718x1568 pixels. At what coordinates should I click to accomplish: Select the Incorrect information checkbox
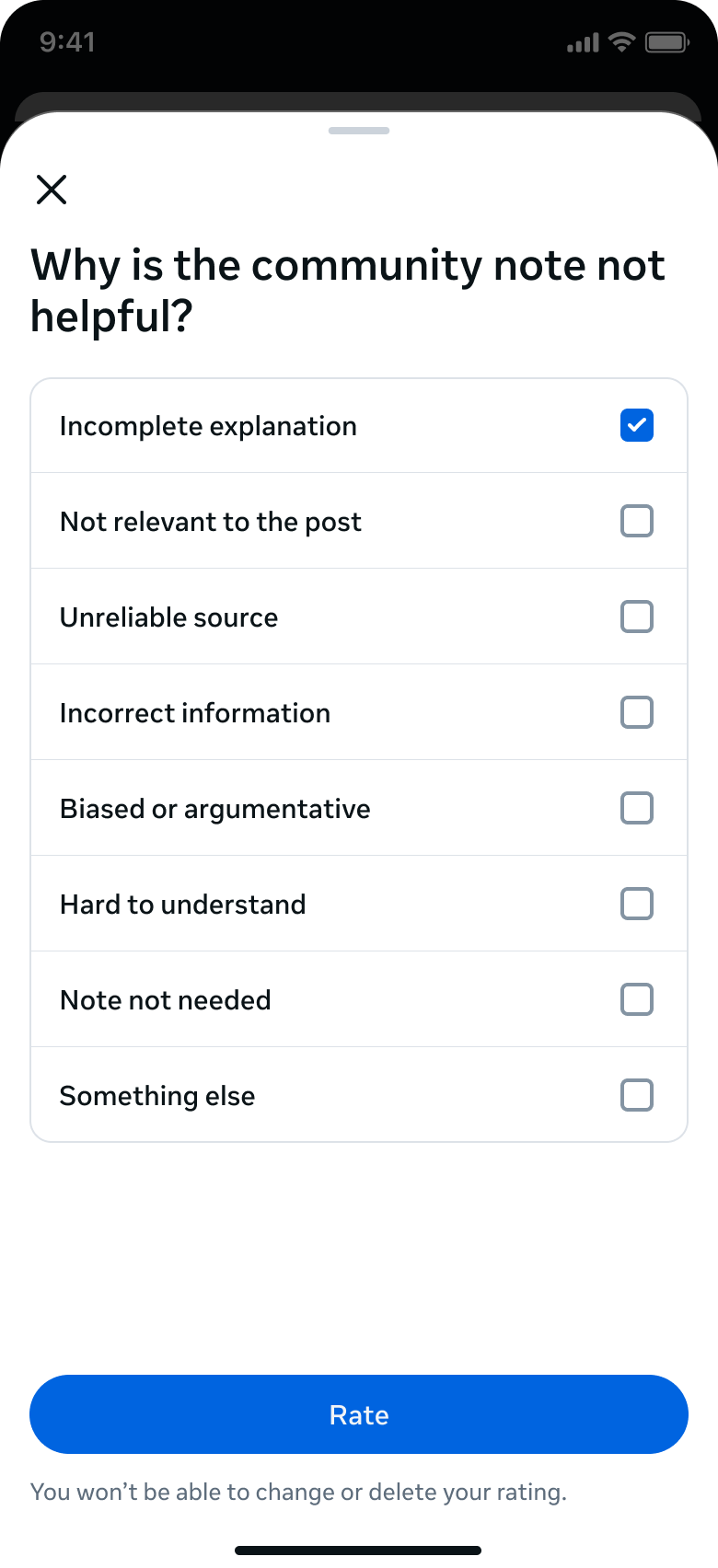[x=637, y=713]
